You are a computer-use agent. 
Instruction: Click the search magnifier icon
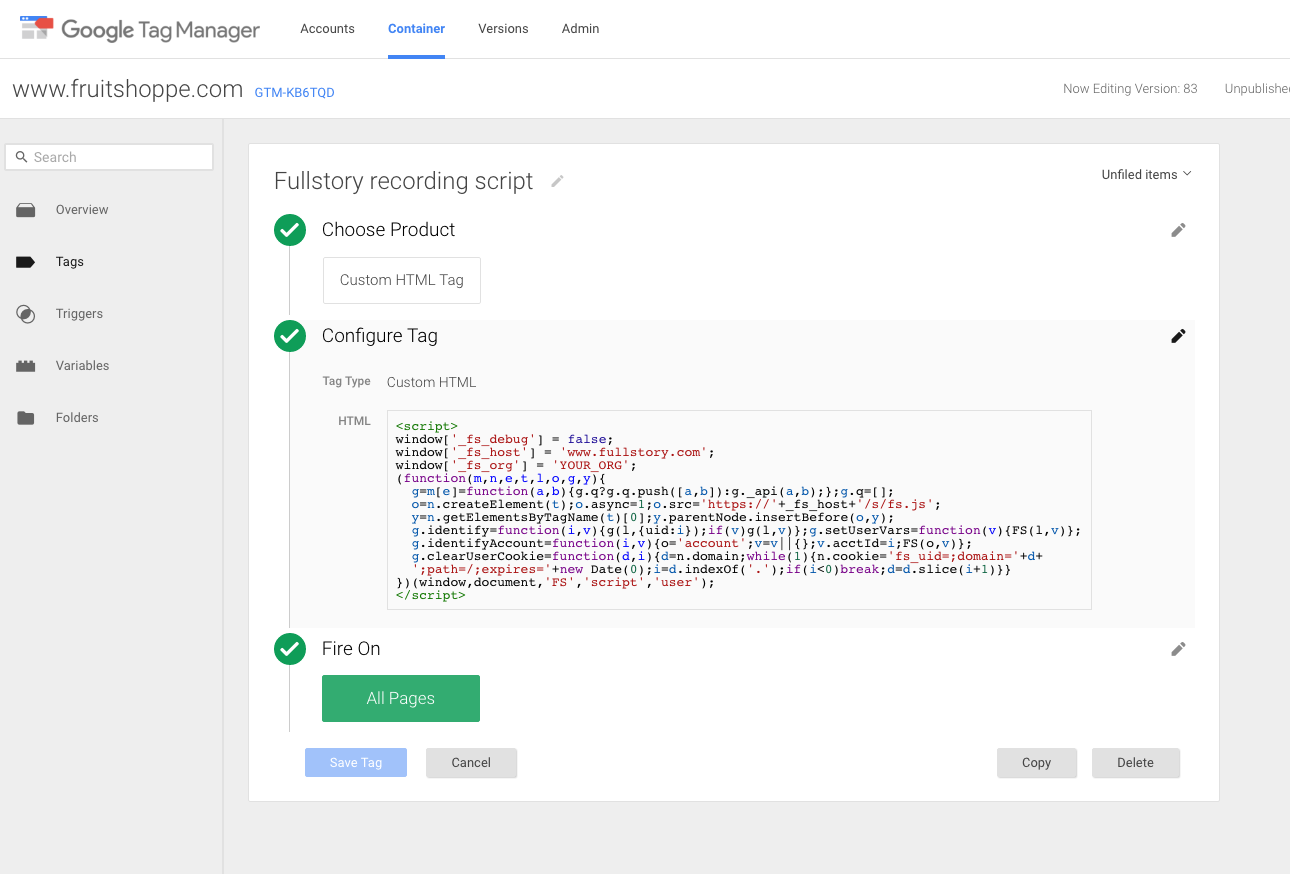(x=21, y=157)
